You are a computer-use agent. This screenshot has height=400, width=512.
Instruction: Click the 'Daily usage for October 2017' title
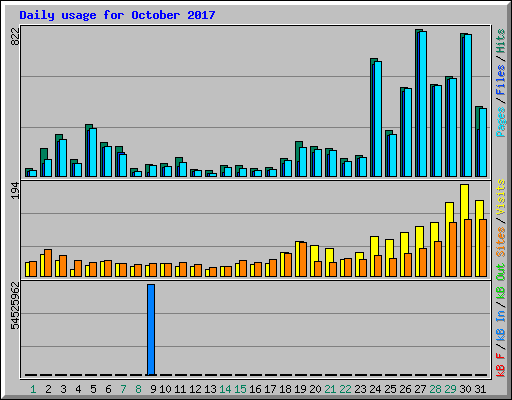117,15
